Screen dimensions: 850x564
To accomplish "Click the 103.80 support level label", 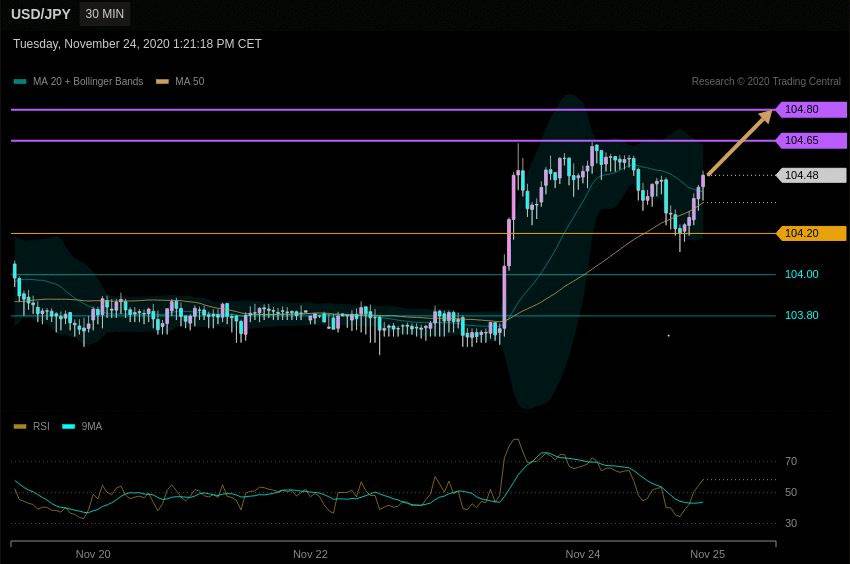I will (x=802, y=316).
